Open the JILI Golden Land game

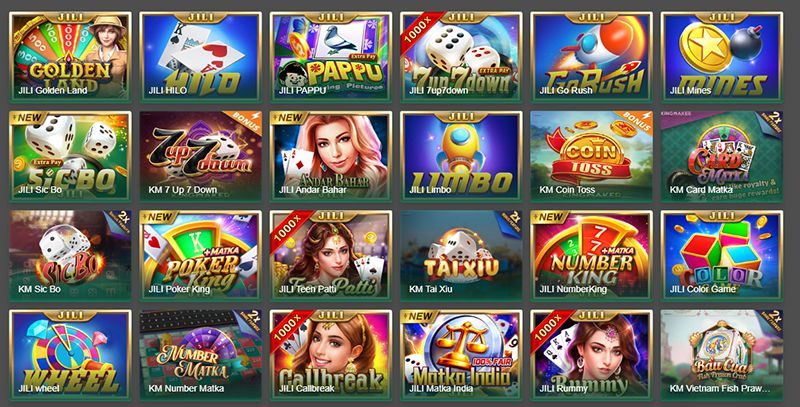tap(70, 57)
